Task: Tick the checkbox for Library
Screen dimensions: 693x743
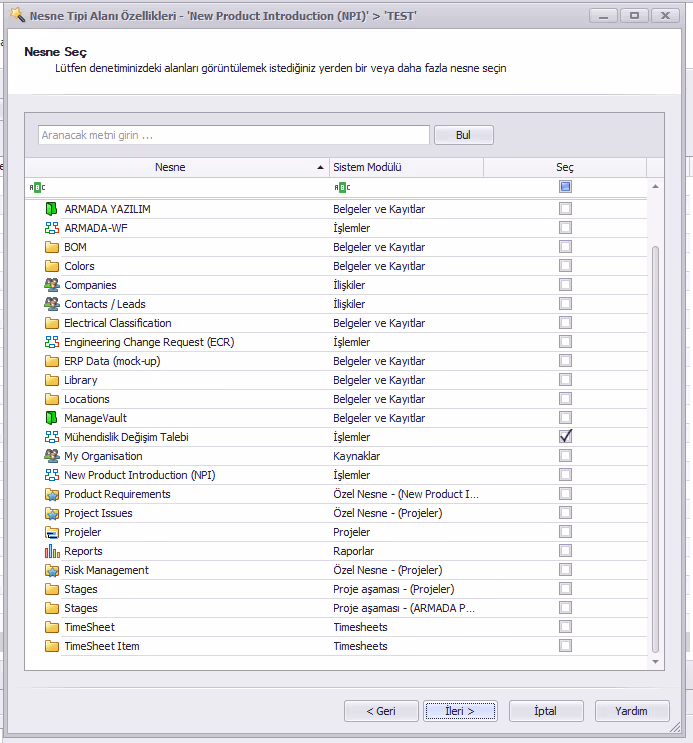Action: pos(565,380)
